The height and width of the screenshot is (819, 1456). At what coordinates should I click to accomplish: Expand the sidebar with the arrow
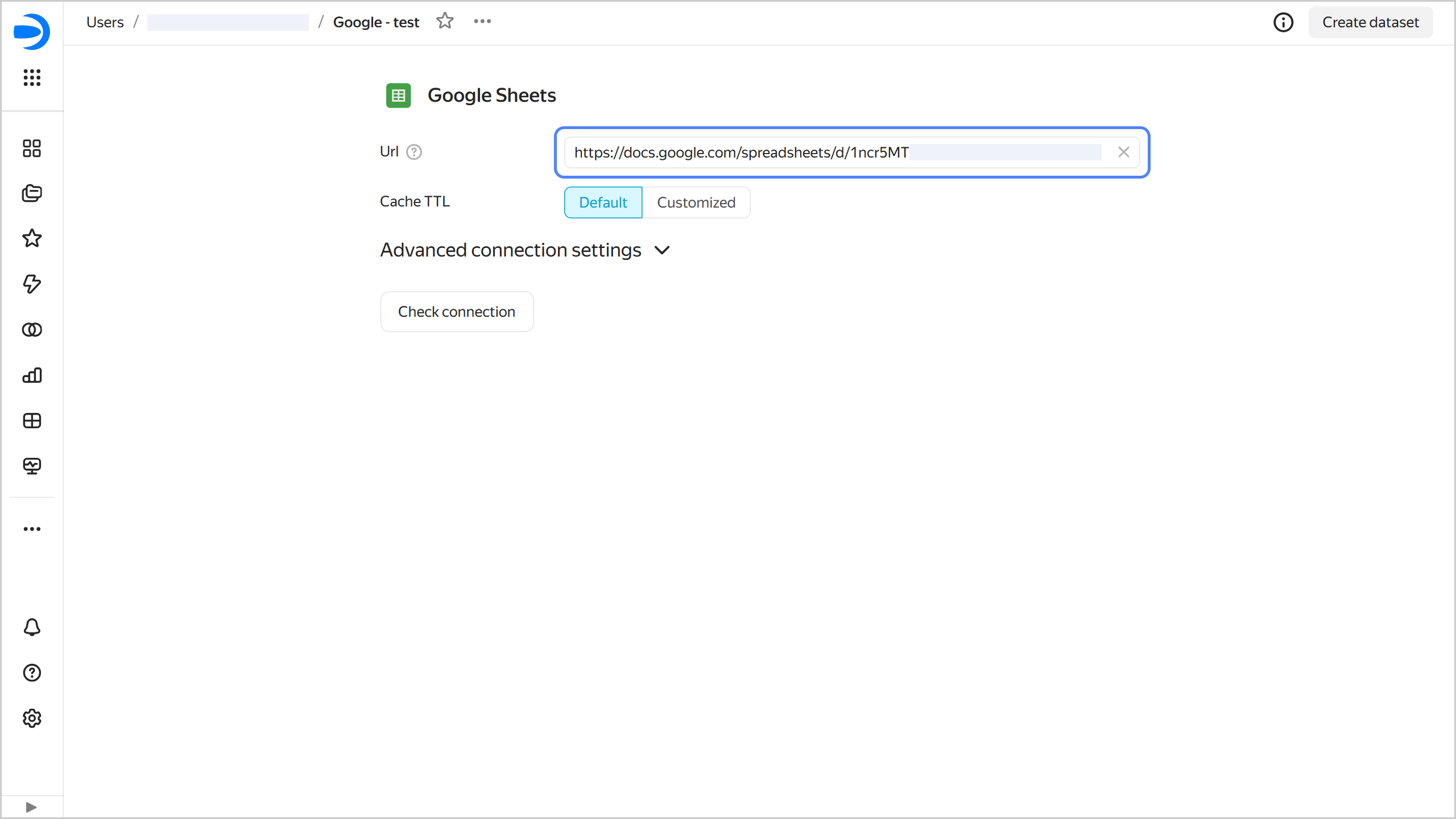31,807
